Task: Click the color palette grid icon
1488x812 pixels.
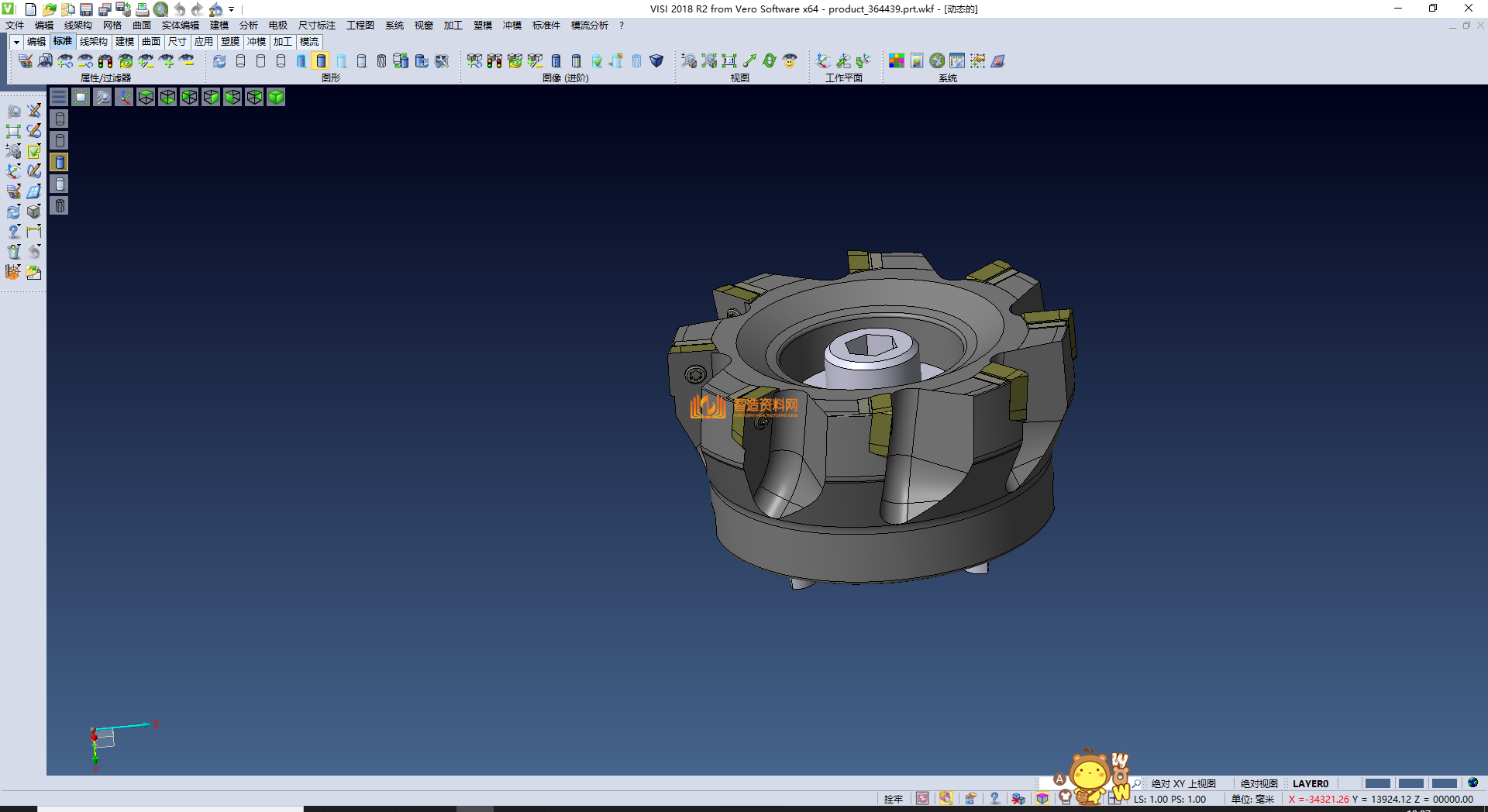Action: 897,61
